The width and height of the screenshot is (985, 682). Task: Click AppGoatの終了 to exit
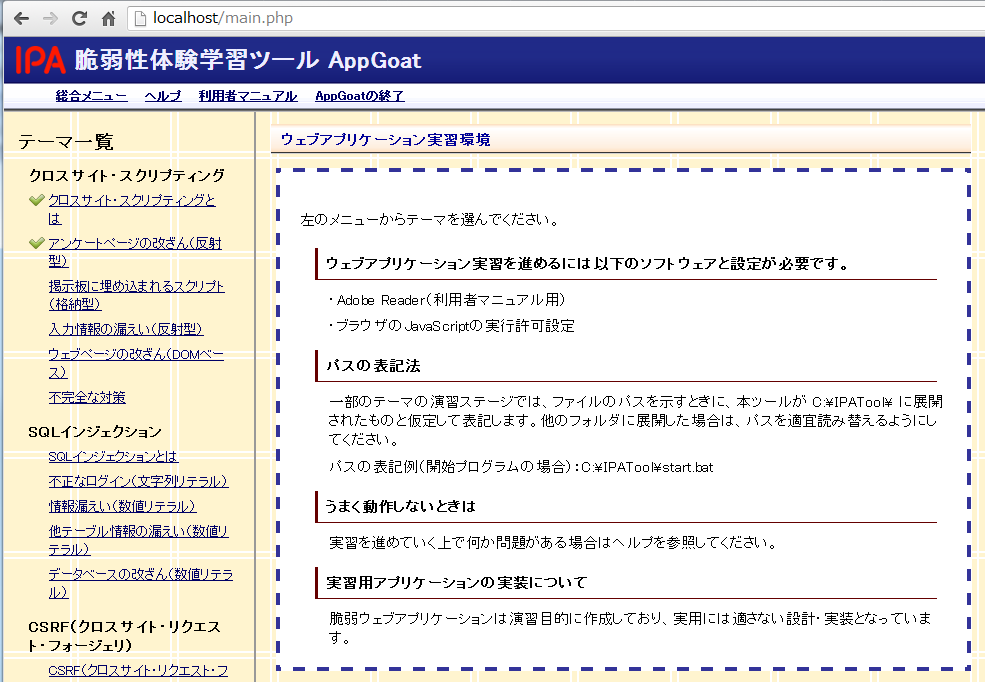coord(359,96)
